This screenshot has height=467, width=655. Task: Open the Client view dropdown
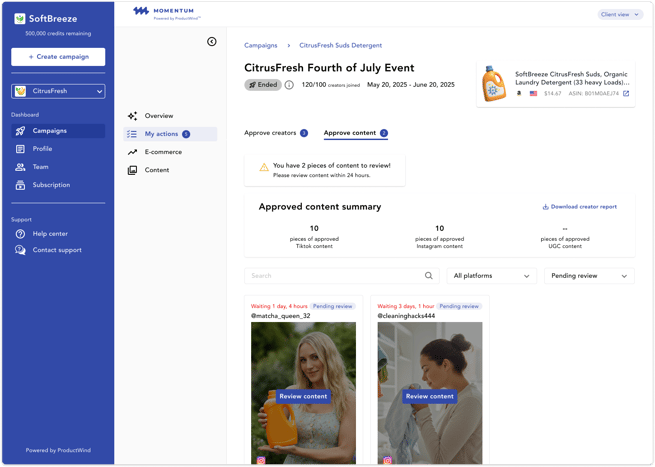click(620, 15)
